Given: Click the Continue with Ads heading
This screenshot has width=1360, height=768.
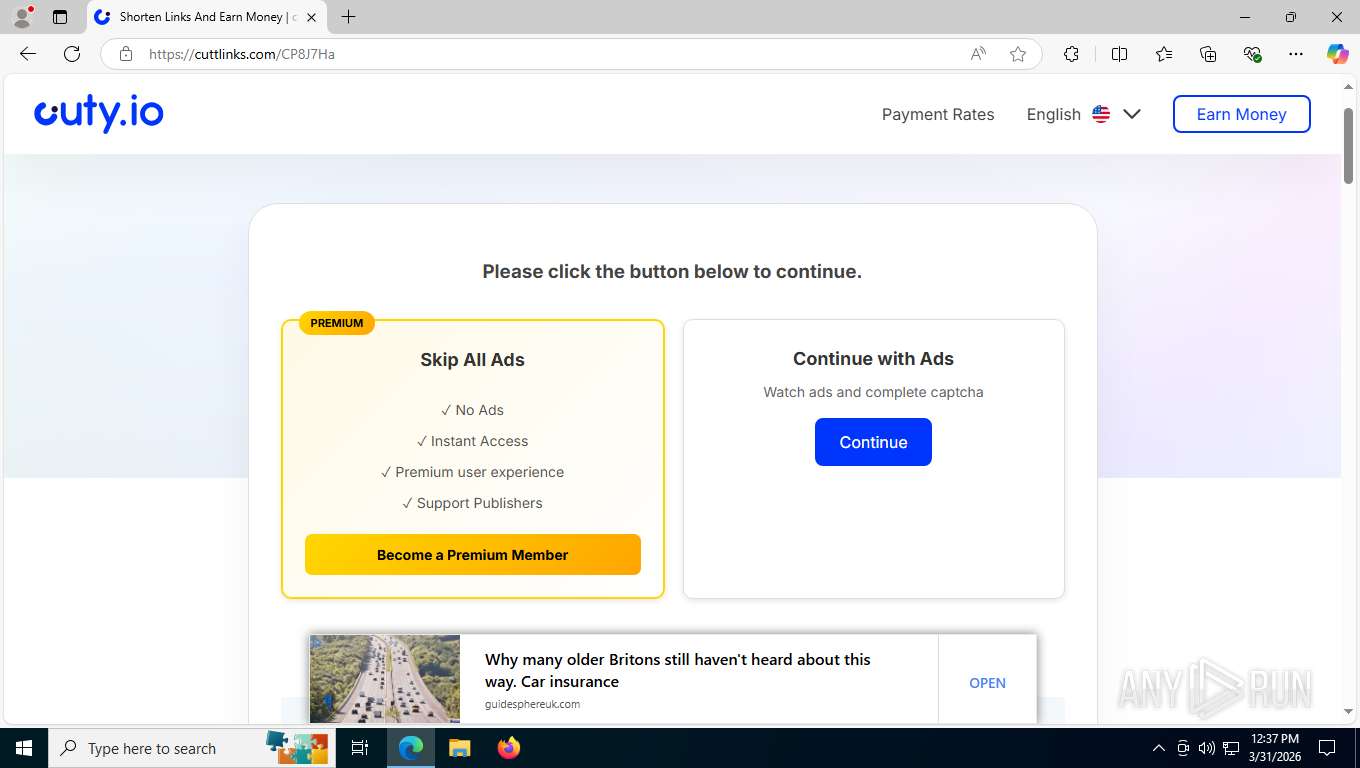Looking at the screenshot, I should 873,359.
